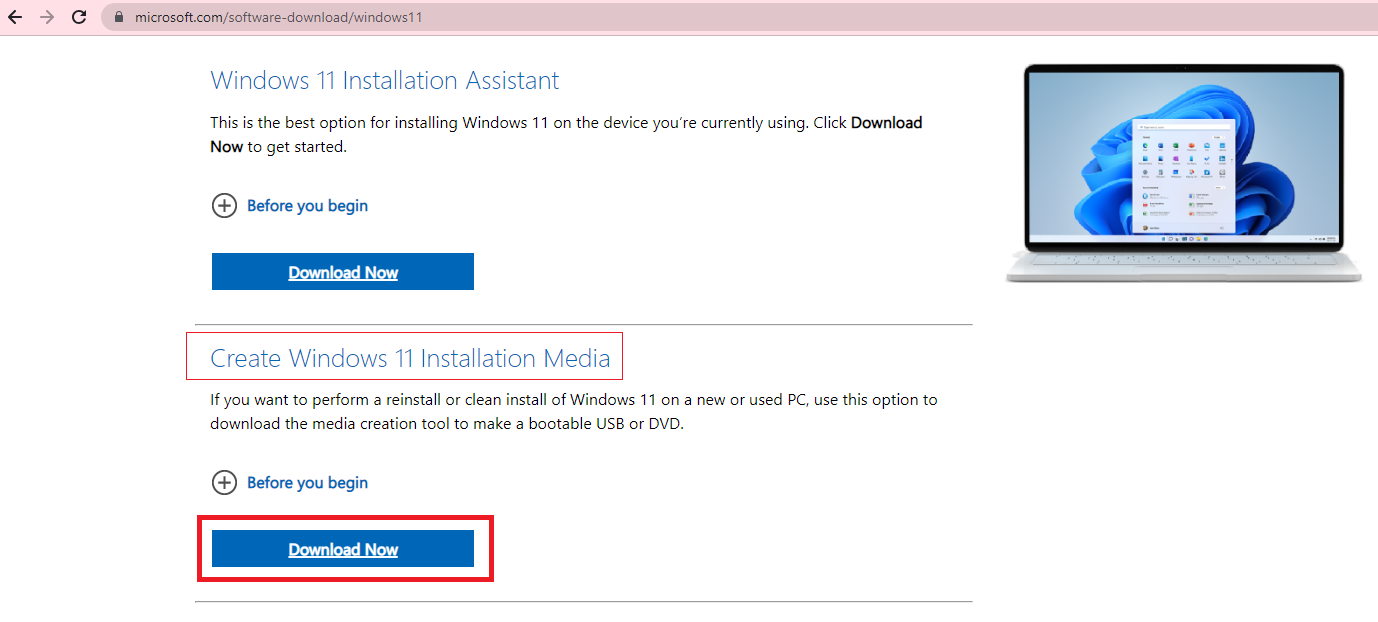This screenshot has height=622, width=1378.
Task: Reload the current page
Action: click(79, 17)
